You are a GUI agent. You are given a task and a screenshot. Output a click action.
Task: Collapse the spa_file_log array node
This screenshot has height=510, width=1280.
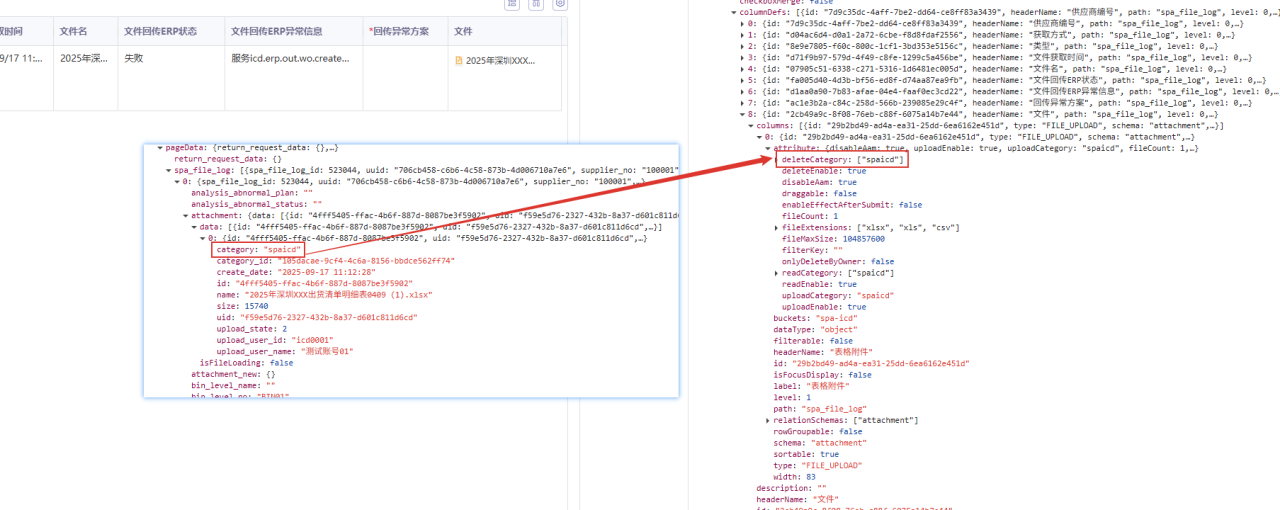pyautogui.click(x=168, y=170)
